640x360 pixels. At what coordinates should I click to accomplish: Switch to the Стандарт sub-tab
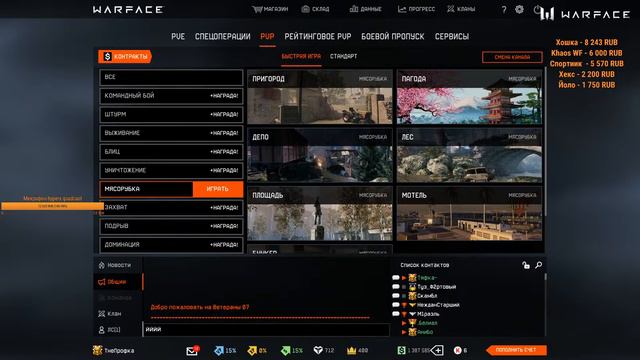coord(343,56)
